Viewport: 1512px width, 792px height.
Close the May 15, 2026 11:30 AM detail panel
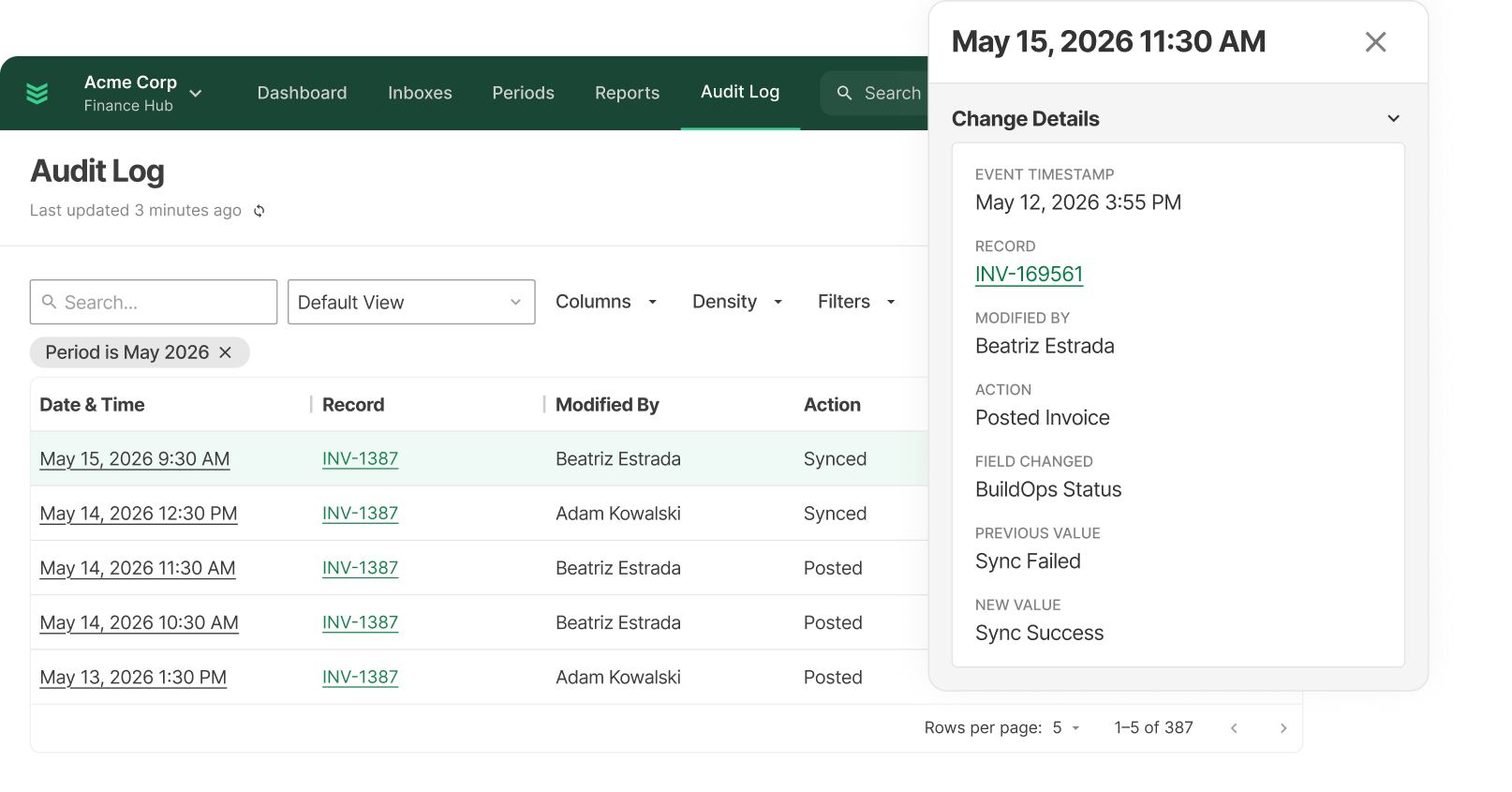click(x=1375, y=42)
